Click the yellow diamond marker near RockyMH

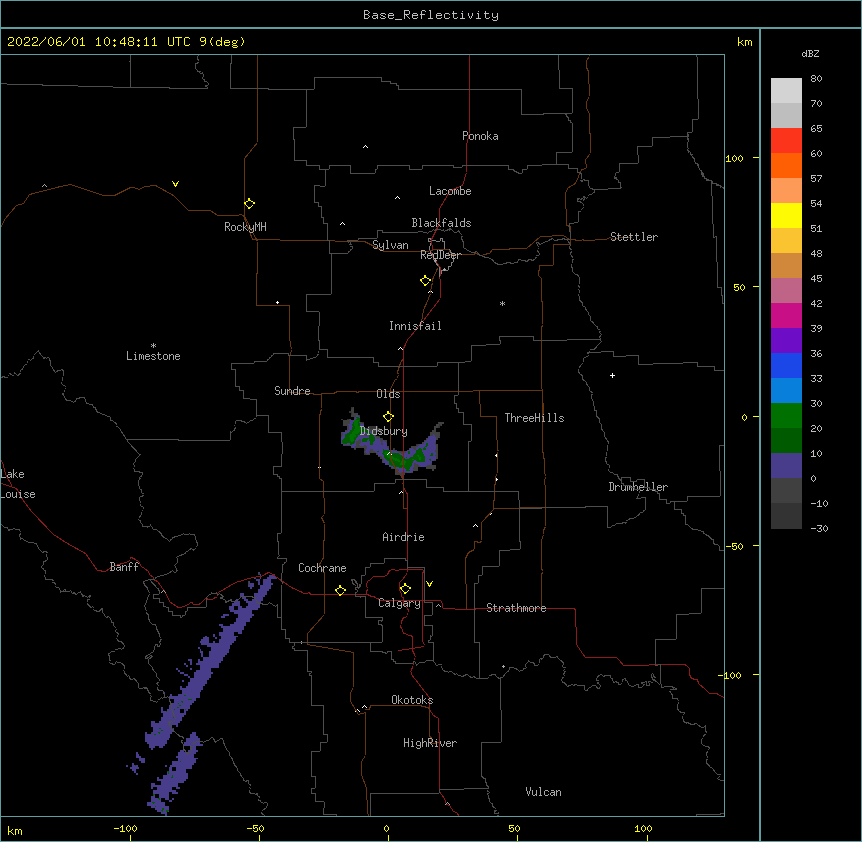tap(250, 204)
